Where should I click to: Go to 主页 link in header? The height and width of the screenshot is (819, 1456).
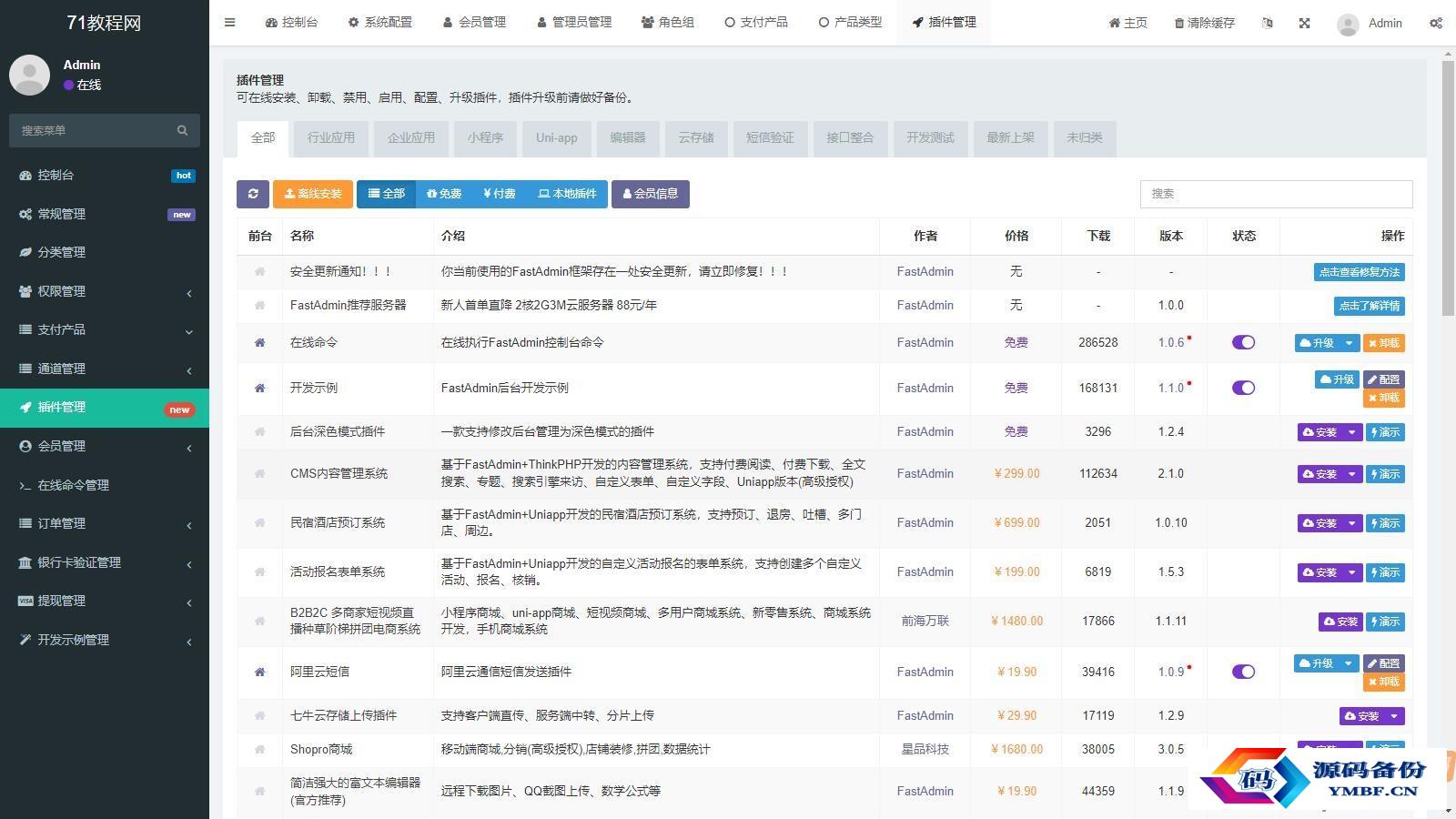[x=1128, y=23]
